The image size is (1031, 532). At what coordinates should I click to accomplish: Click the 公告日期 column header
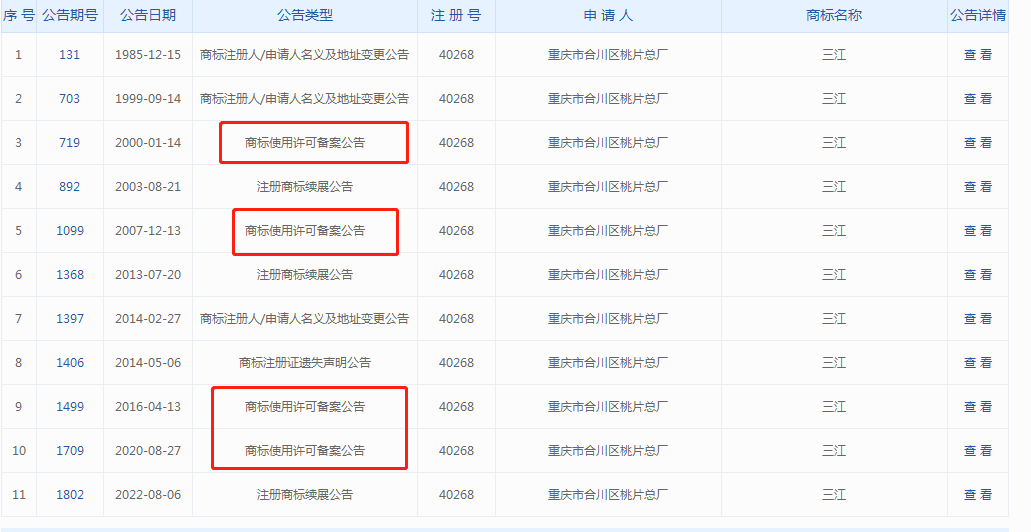click(x=148, y=15)
